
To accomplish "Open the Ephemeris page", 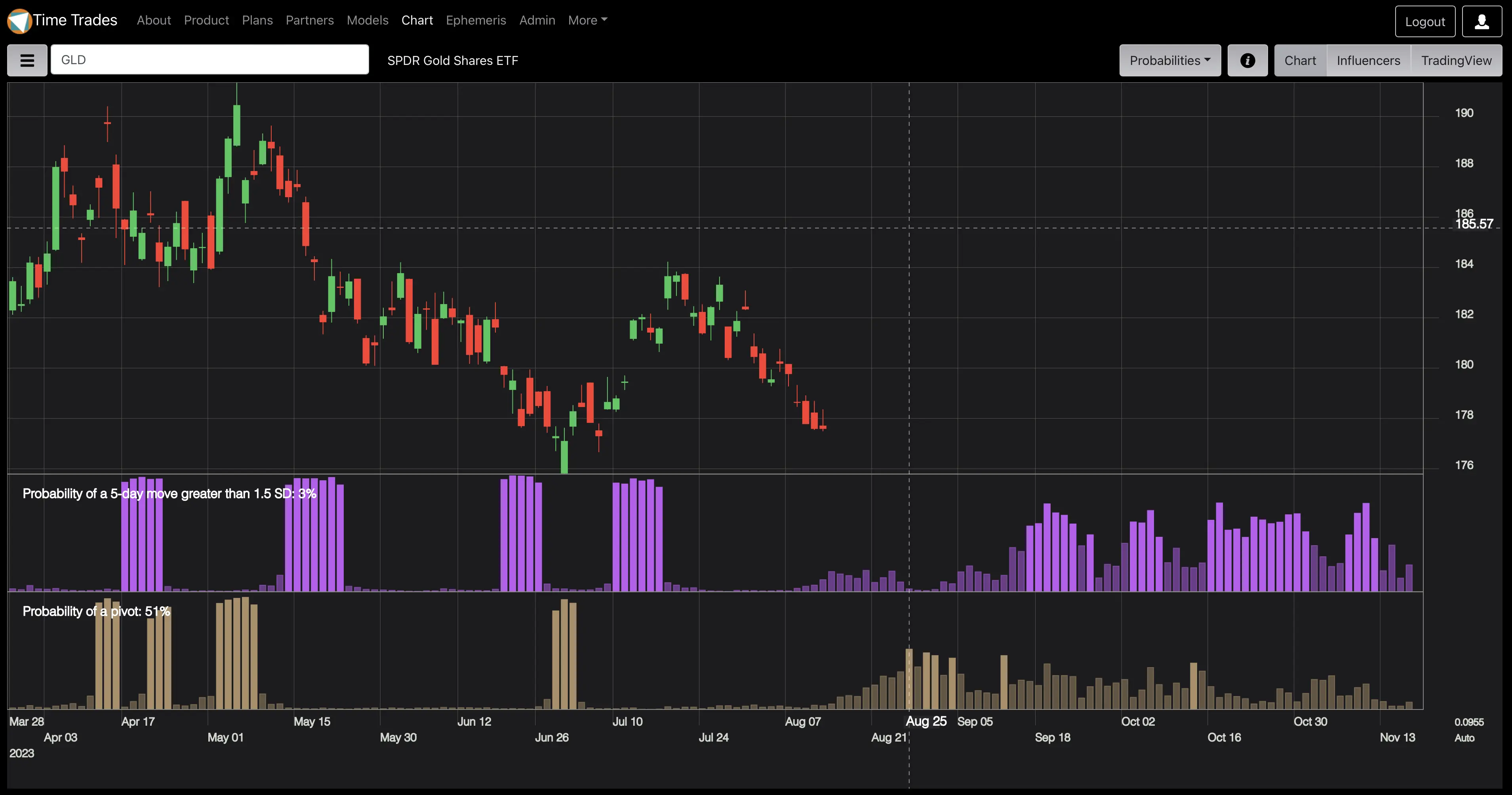I will click(x=476, y=20).
